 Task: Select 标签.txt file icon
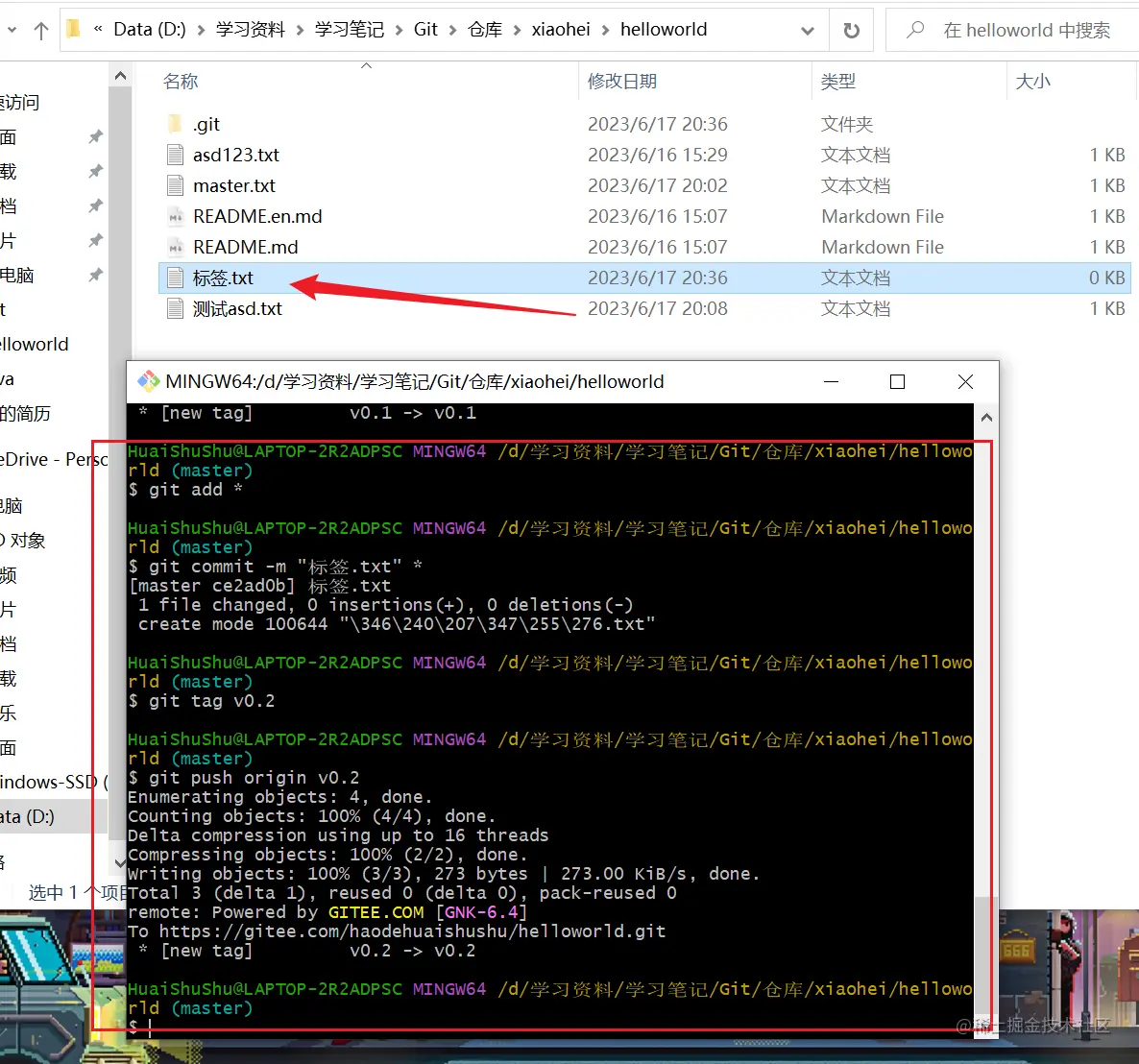tap(175, 278)
